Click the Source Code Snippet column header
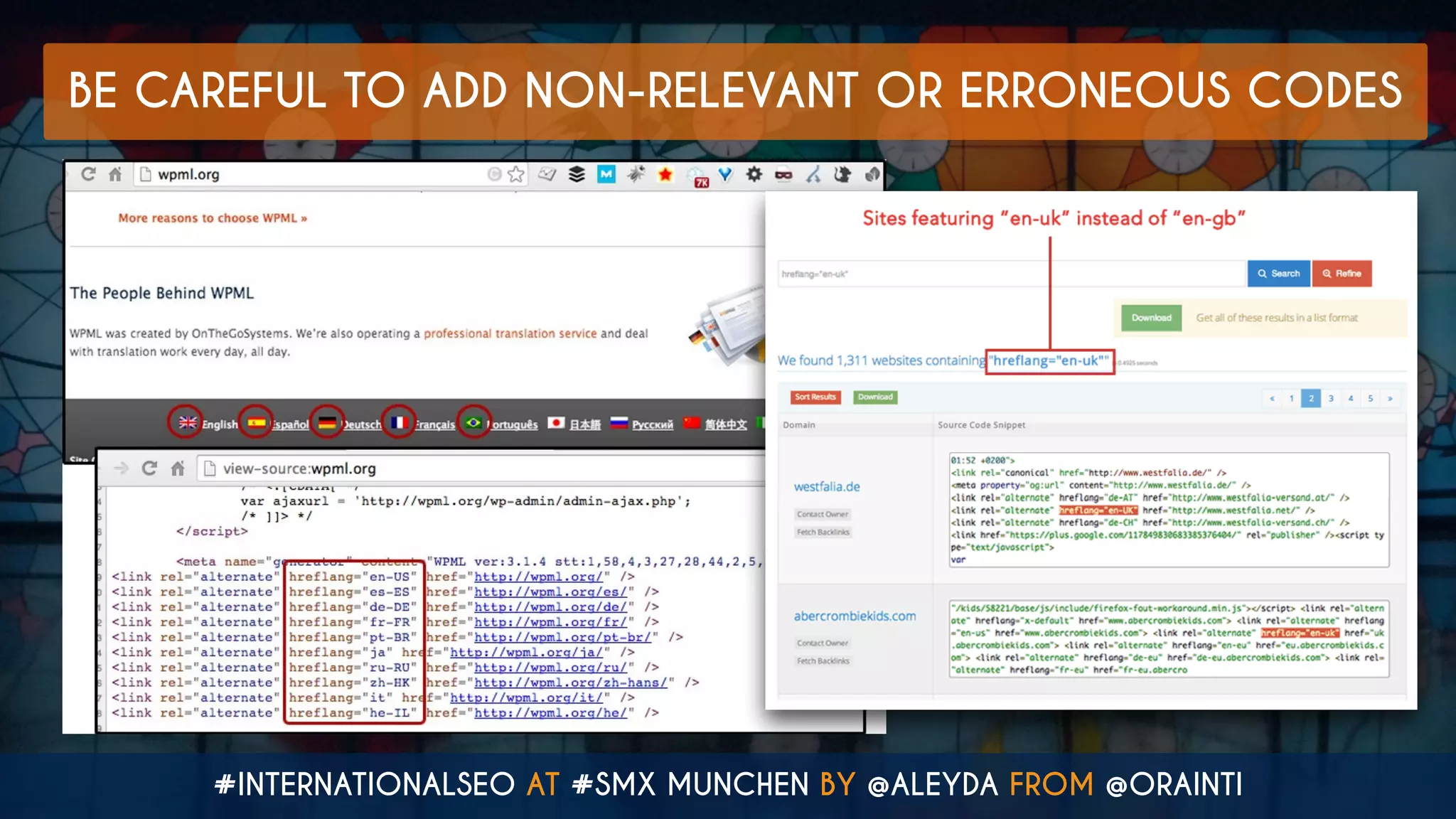 (982, 425)
